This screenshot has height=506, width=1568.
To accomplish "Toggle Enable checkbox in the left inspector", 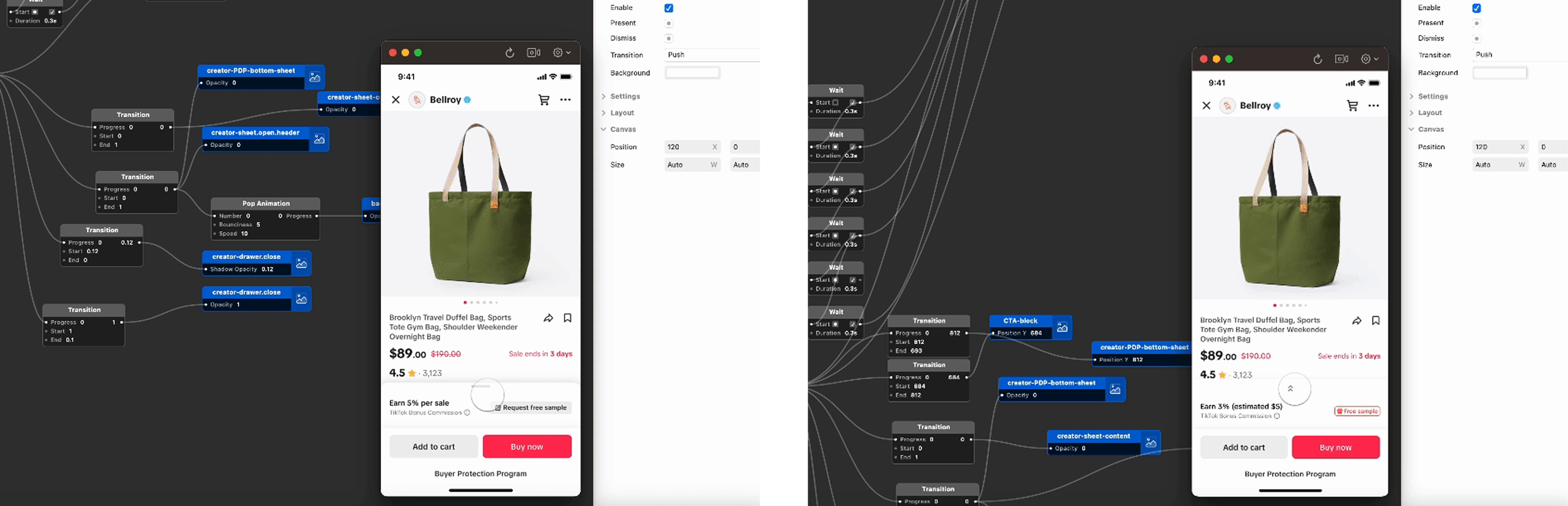I will 668,8.
